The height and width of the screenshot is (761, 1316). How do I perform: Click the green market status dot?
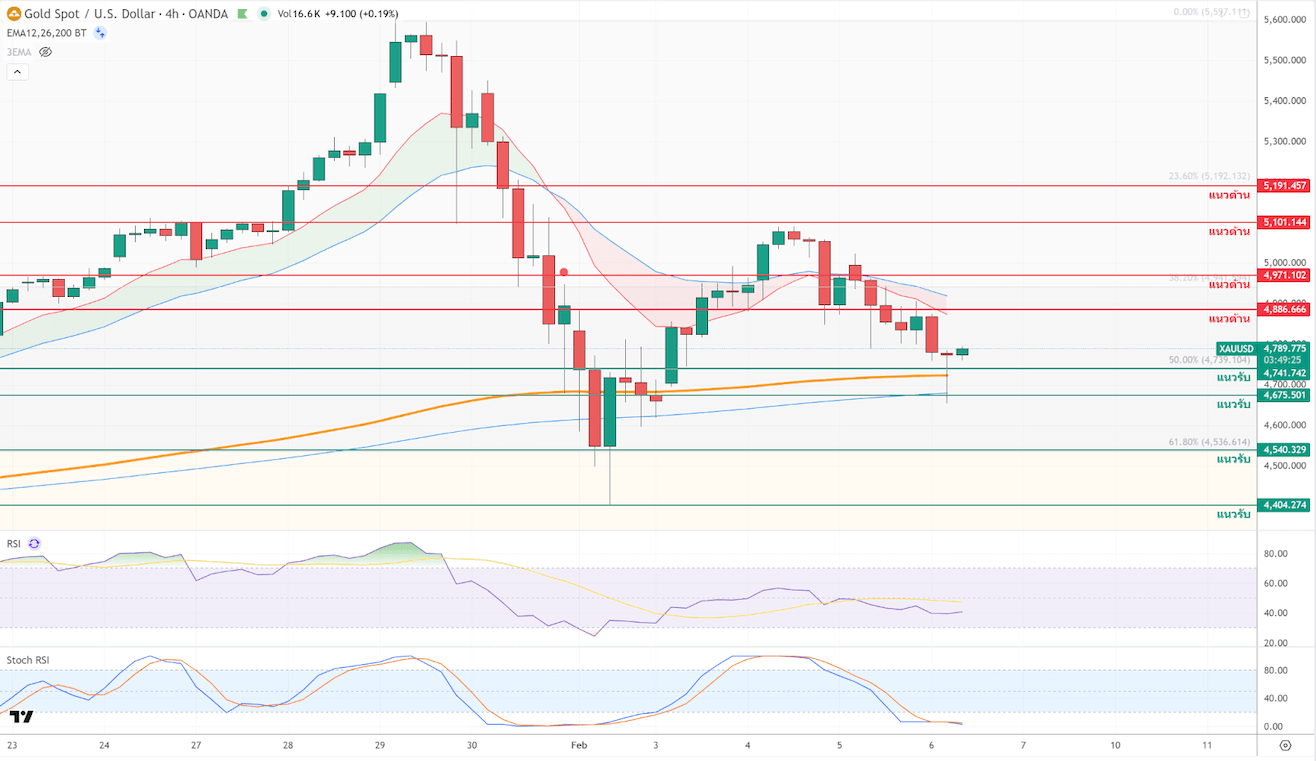[x=263, y=14]
